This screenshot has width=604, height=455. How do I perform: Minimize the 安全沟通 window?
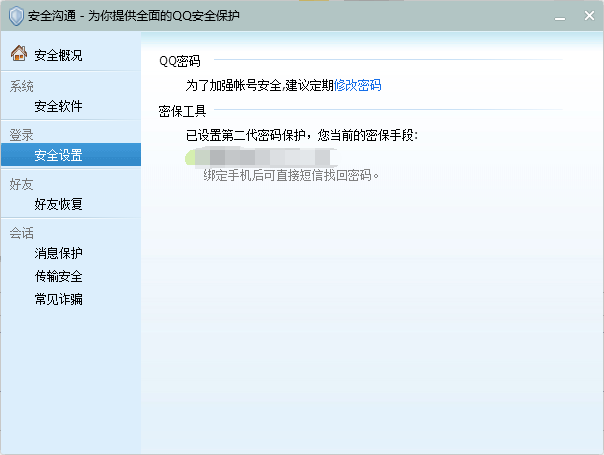pos(560,18)
